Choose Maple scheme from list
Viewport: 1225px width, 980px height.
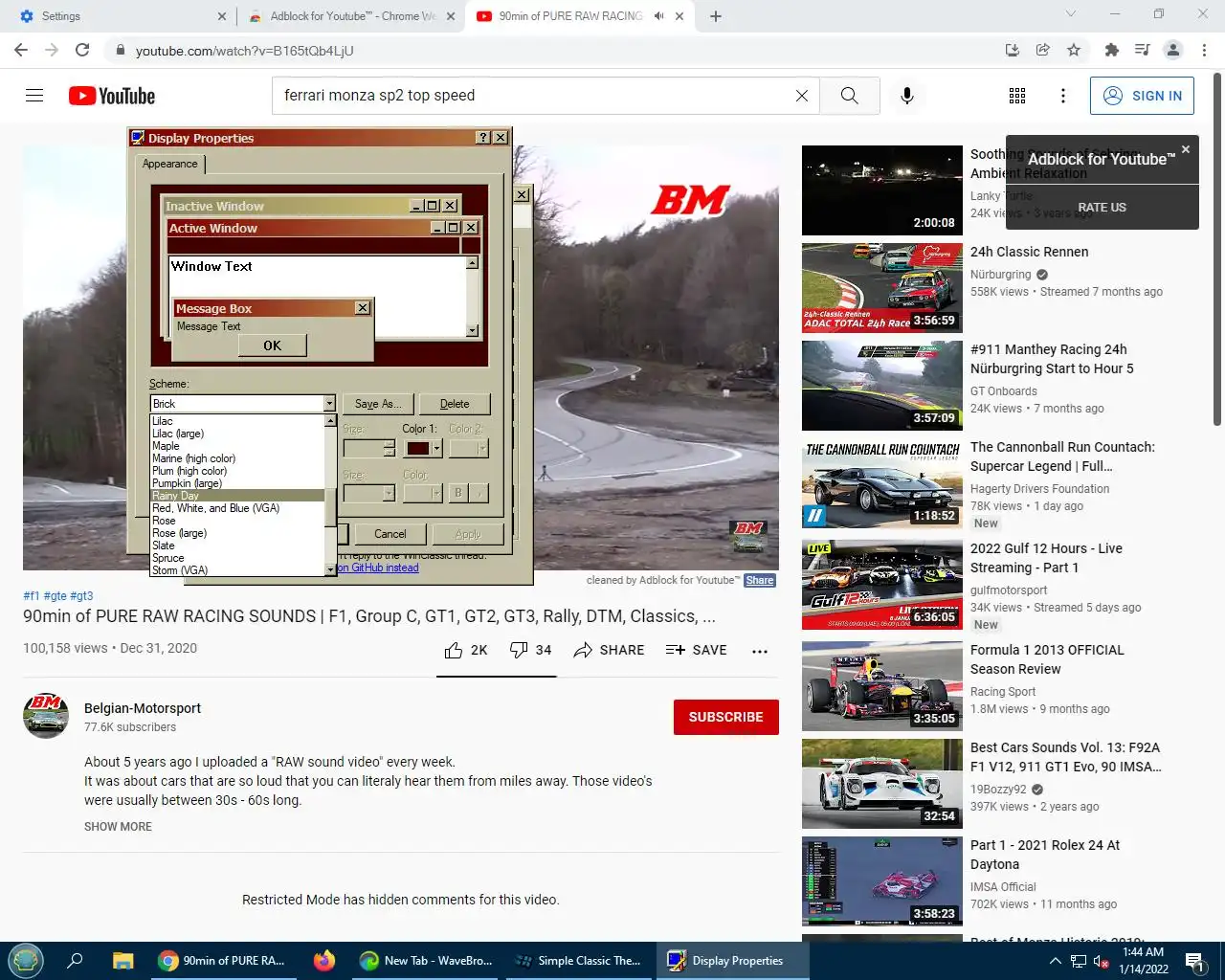pos(238,446)
